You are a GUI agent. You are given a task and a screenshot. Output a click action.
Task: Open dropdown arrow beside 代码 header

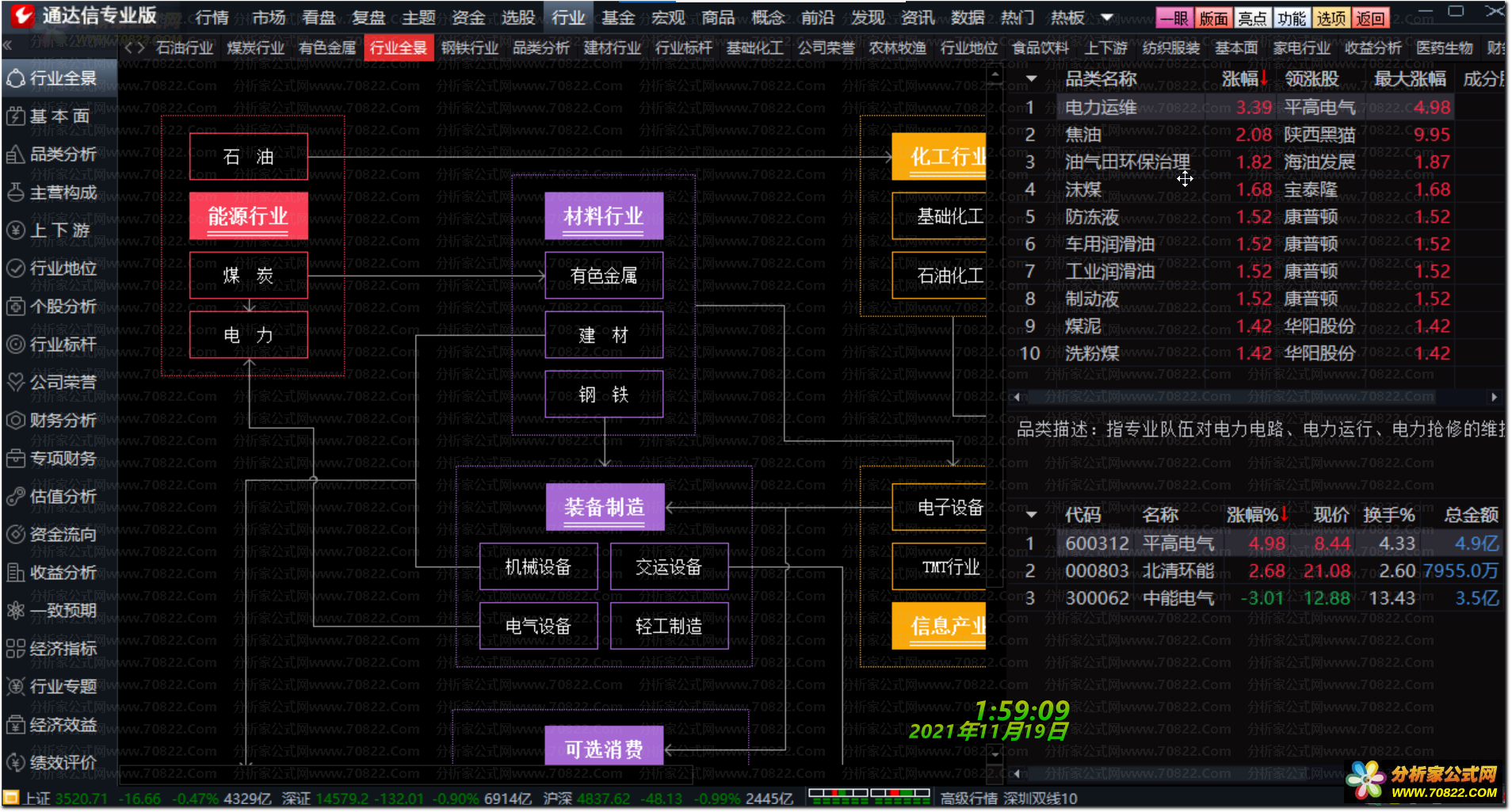[1031, 515]
